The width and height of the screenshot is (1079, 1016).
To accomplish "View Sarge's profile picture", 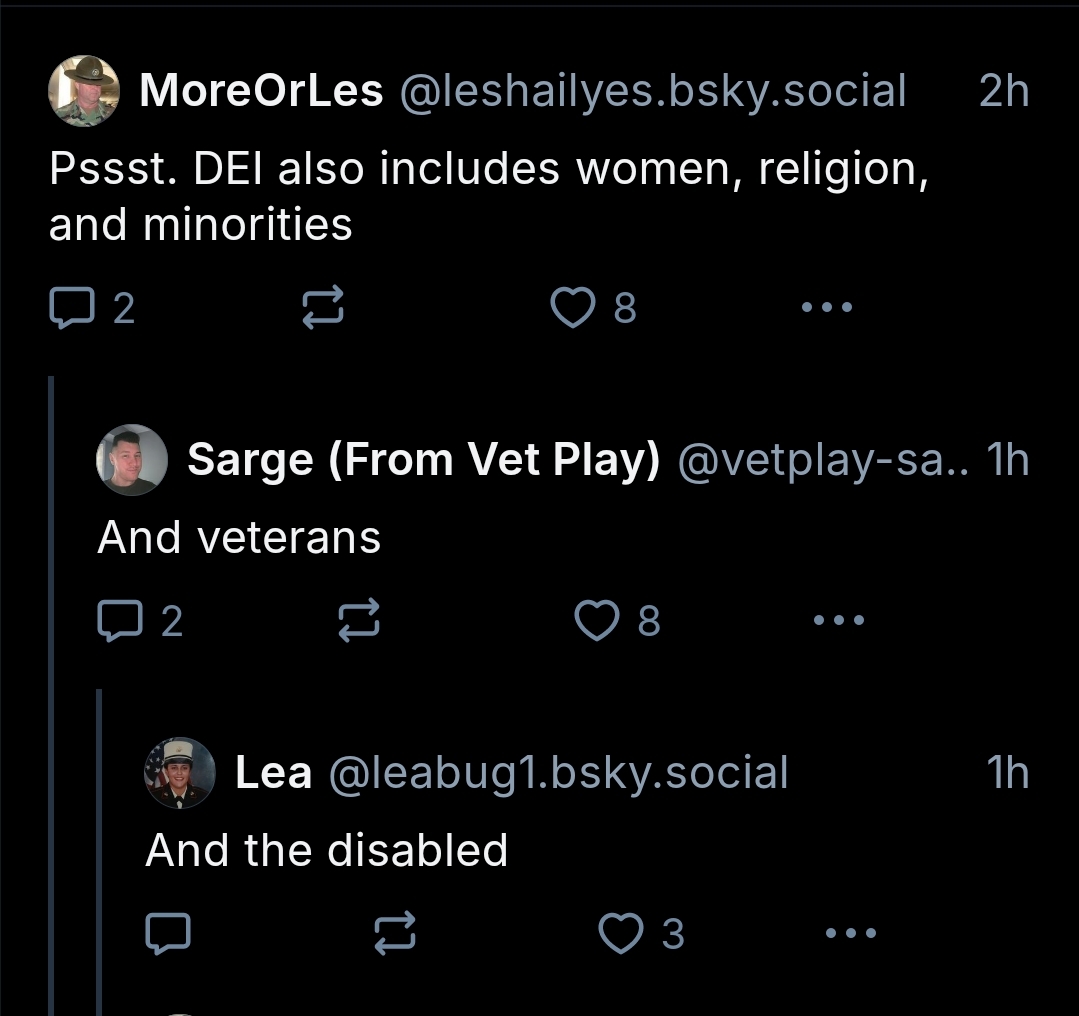I will point(131,460).
